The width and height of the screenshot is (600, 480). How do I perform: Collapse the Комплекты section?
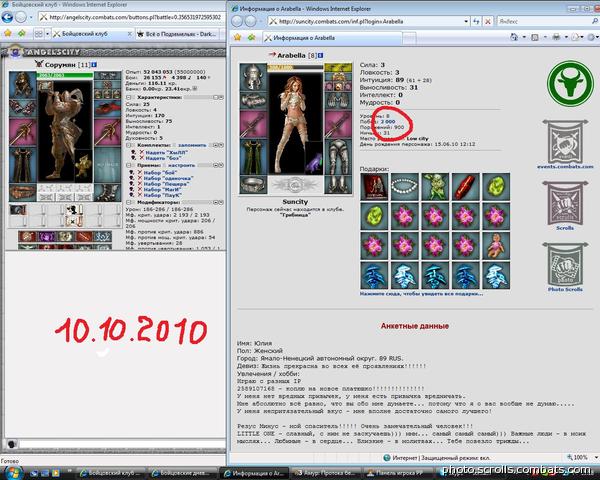[129, 145]
